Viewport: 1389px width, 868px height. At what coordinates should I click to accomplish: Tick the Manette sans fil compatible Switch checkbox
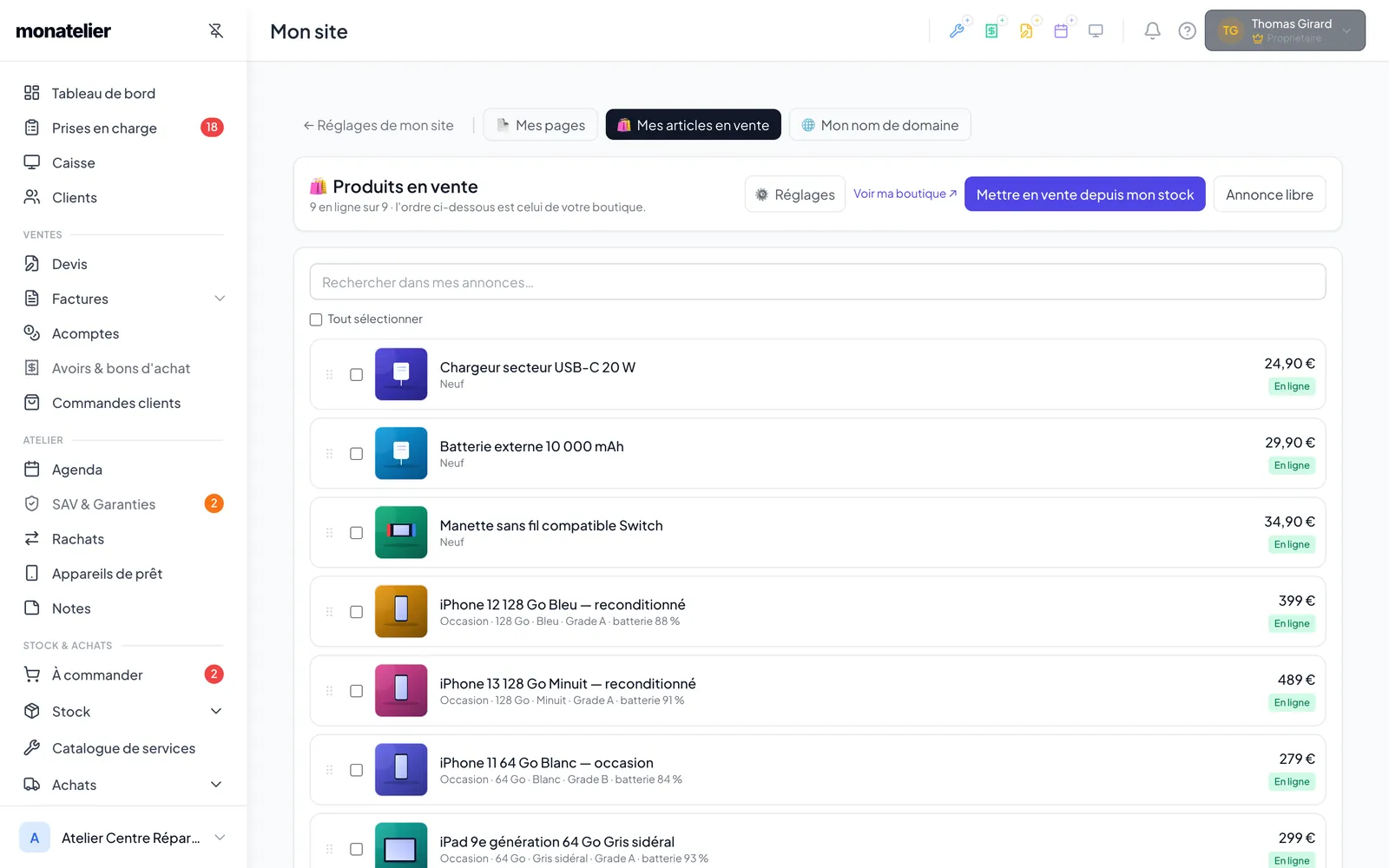pyautogui.click(x=356, y=533)
